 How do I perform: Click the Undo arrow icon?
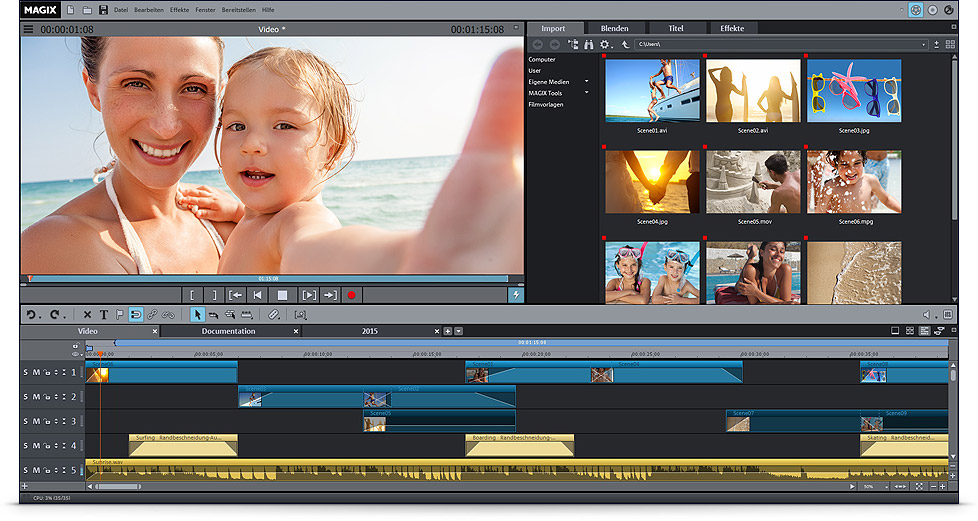(31, 315)
